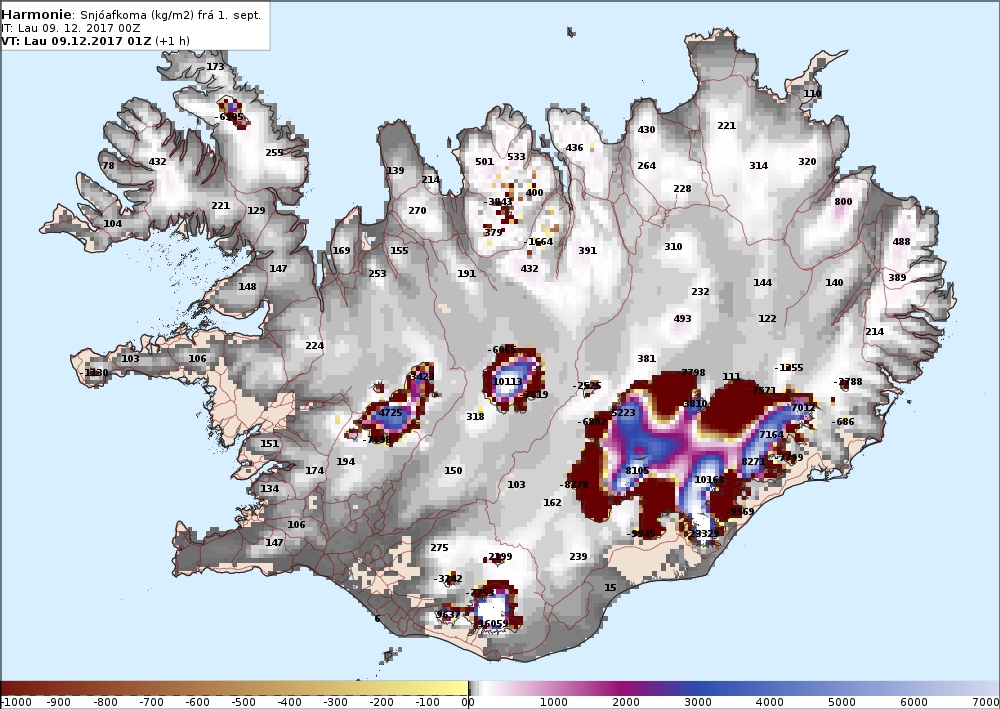1000x709 pixels.
Task: Click the map value 314
Action: [759, 165]
